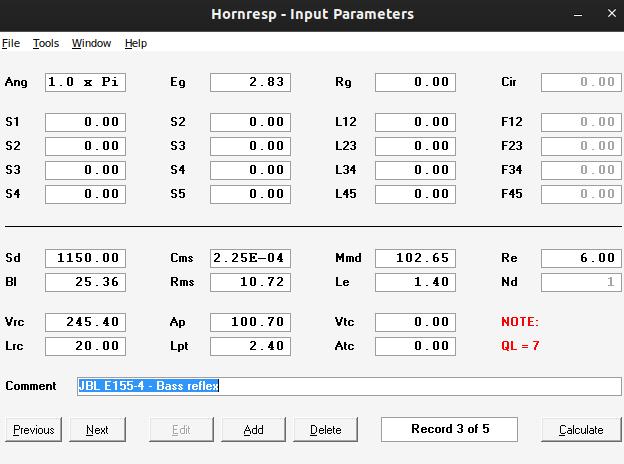Select the Vrc field showing 245.40
Viewport: 624px width, 464px height.
tap(86, 322)
